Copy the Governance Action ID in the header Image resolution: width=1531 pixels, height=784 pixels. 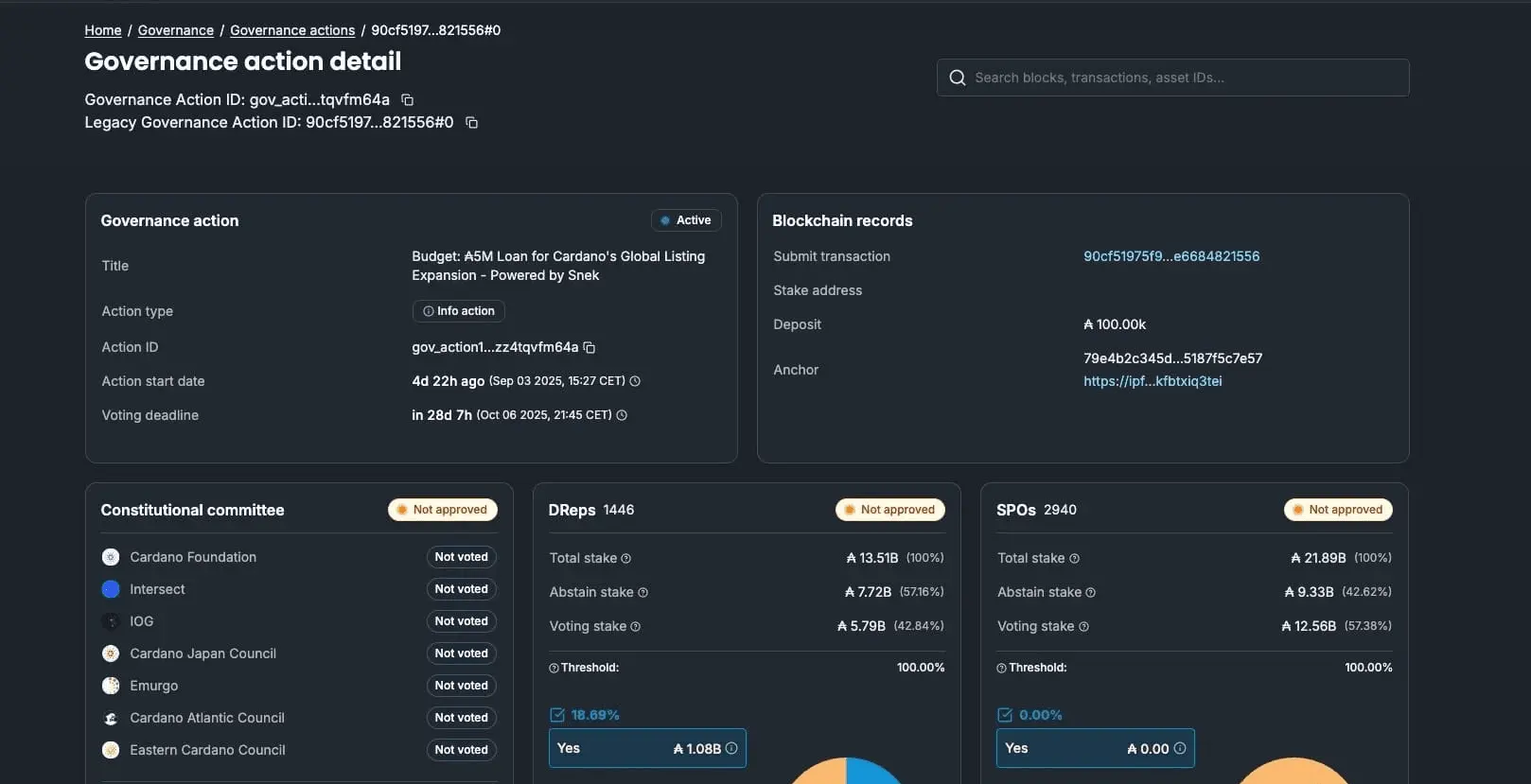(407, 99)
